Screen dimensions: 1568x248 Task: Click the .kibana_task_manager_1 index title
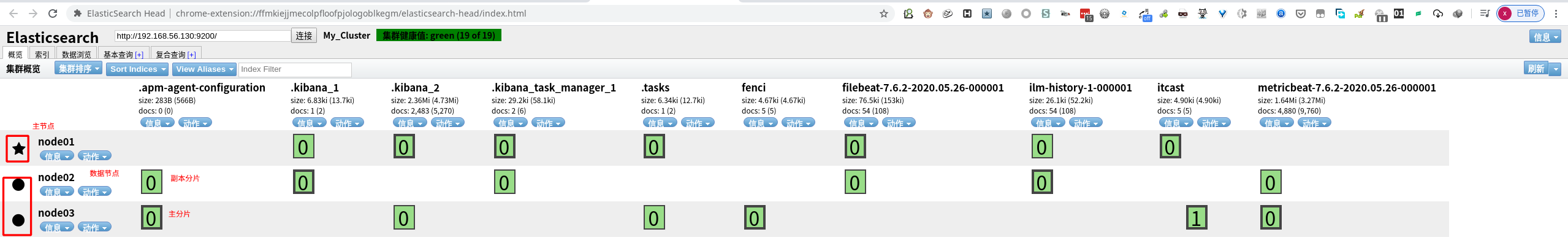[554, 88]
